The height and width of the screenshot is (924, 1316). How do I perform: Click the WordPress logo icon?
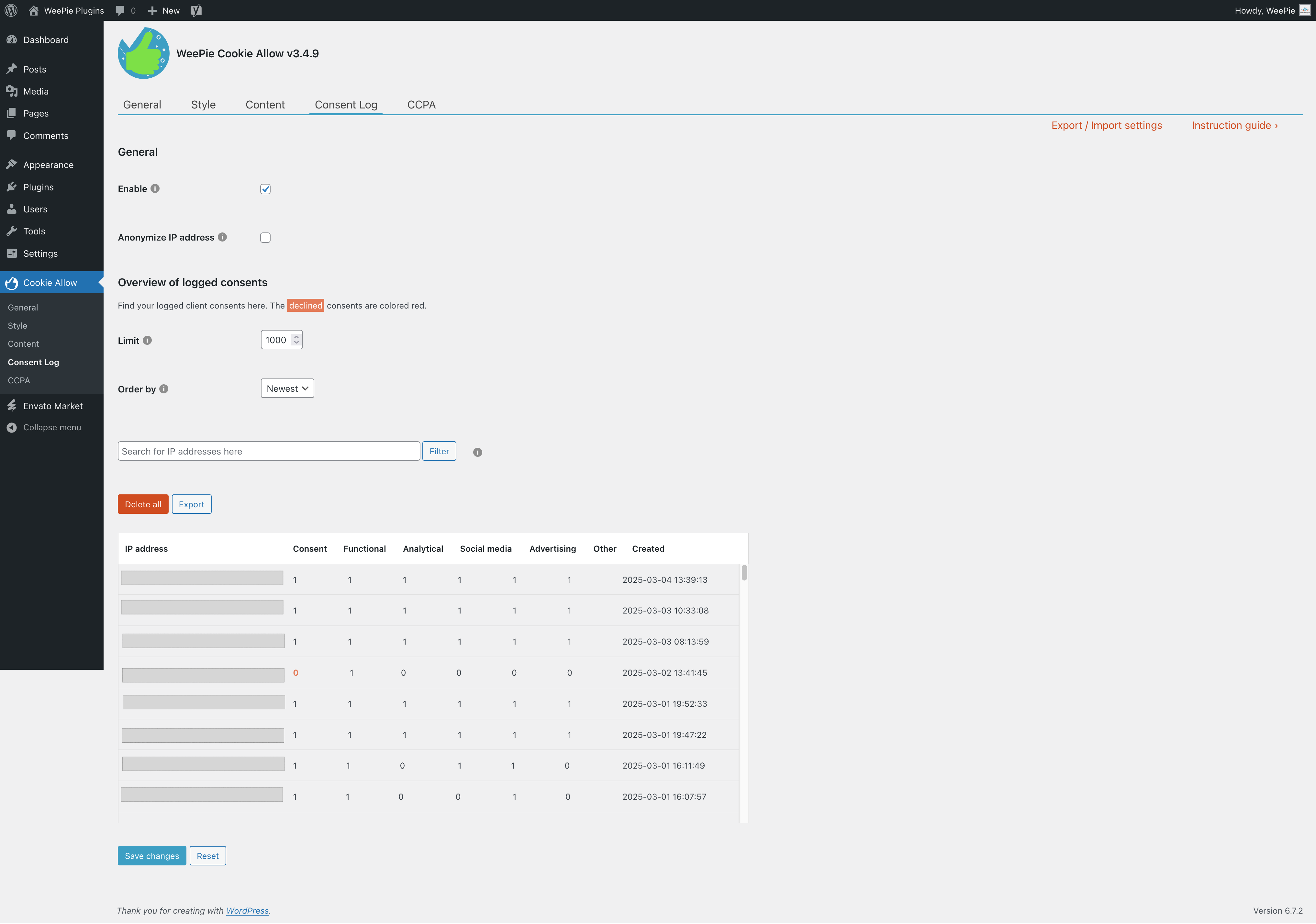pos(11,10)
